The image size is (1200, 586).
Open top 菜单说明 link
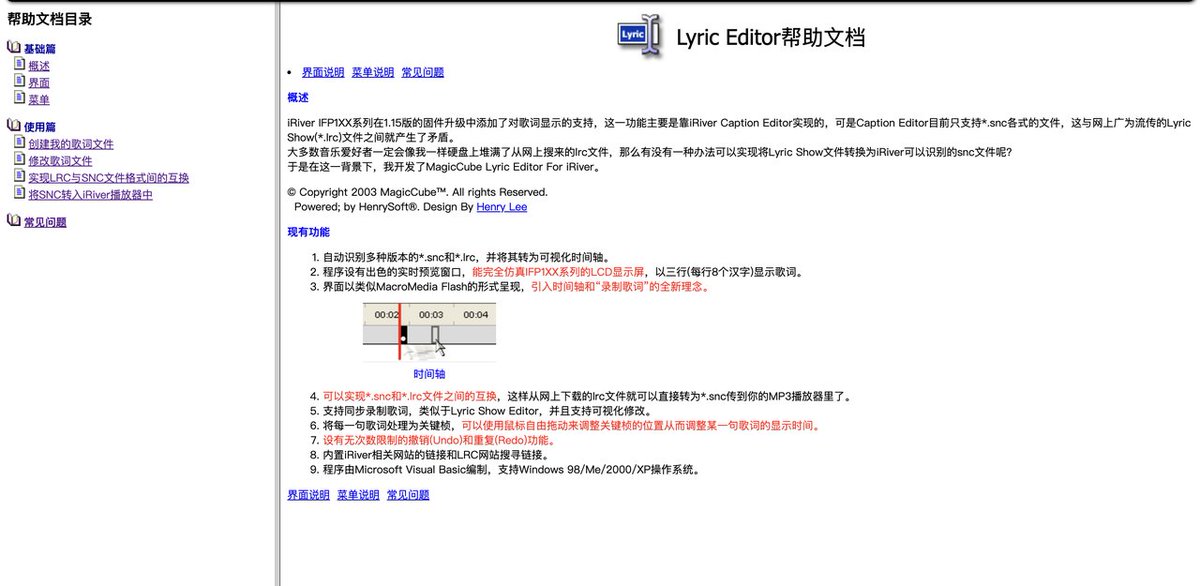pyautogui.click(x=373, y=72)
